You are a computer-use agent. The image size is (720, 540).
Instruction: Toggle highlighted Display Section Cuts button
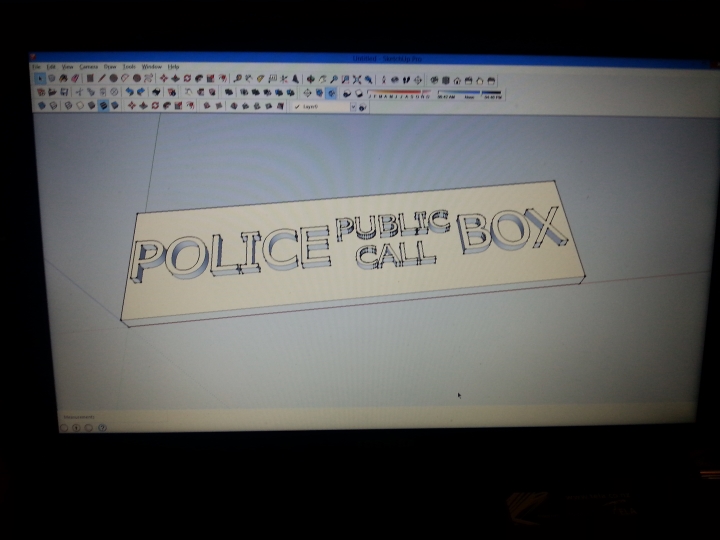331,93
